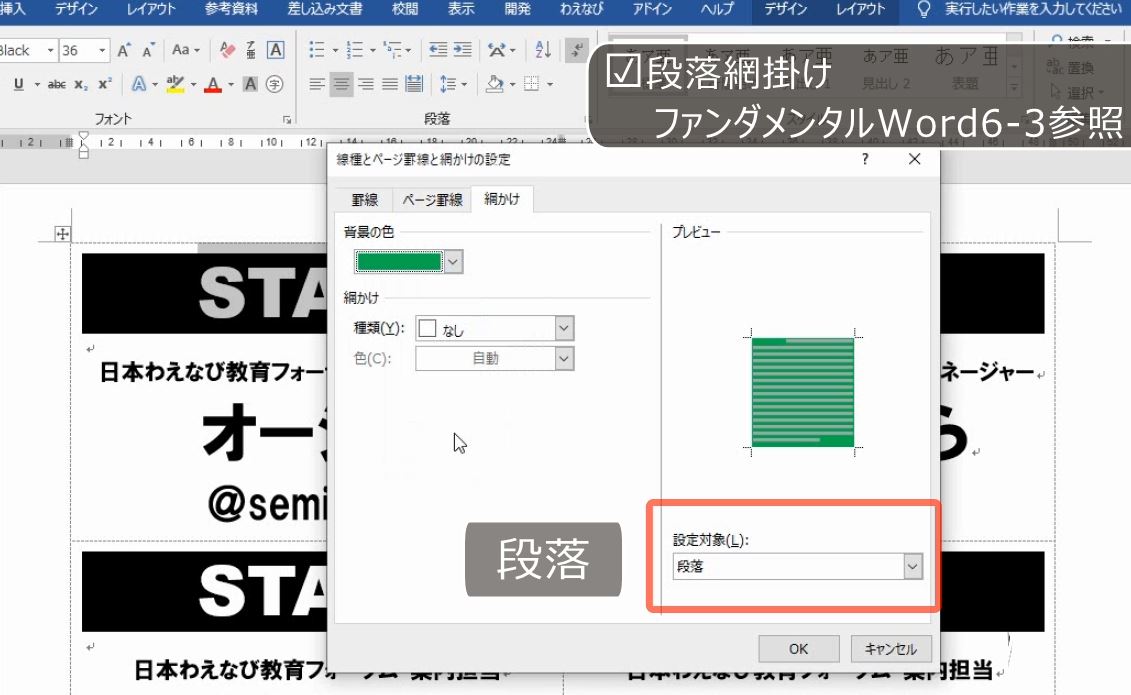
Task: Apply text highlight color from the ribbon
Action: (174, 84)
